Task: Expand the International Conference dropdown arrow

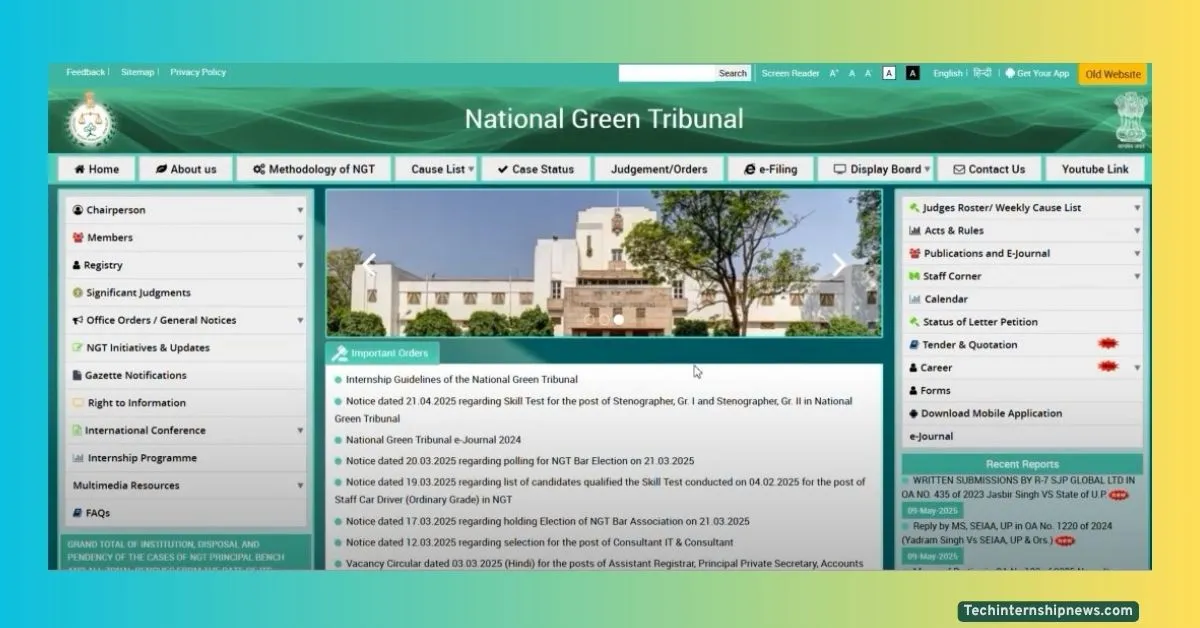Action: click(x=300, y=431)
